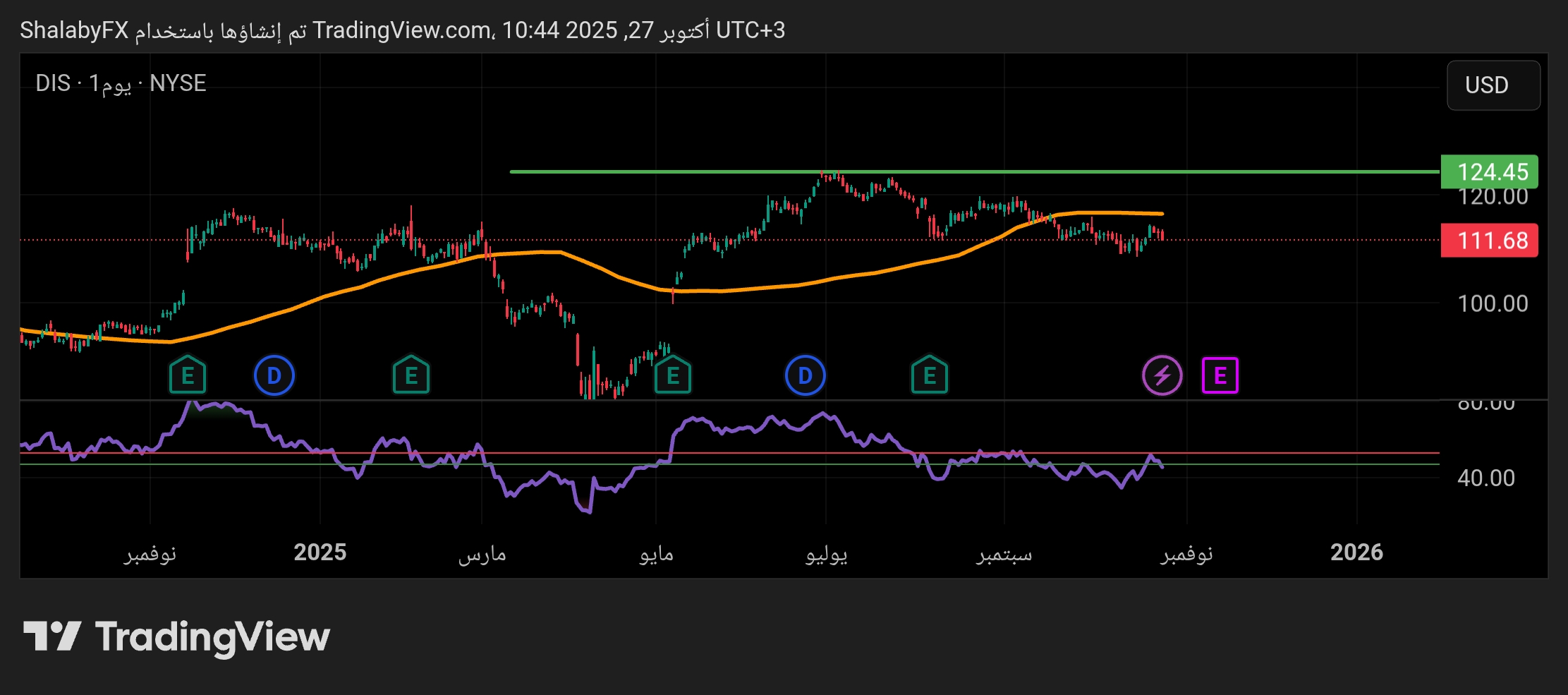The width and height of the screenshot is (1568, 695).
Task: Click the green 124.45 price label
Action: (1489, 171)
